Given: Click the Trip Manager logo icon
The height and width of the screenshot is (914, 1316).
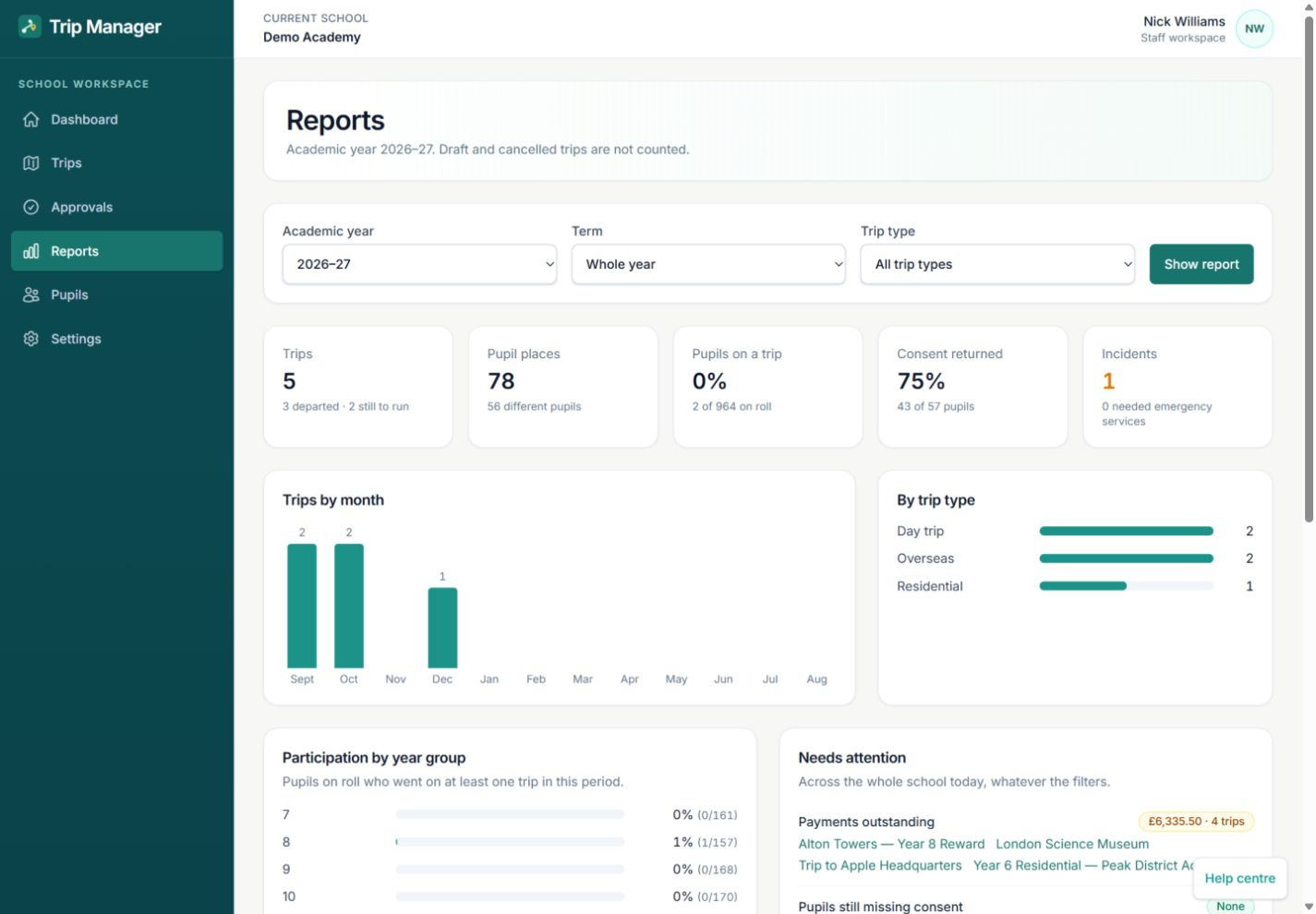Looking at the screenshot, I should pos(30,27).
